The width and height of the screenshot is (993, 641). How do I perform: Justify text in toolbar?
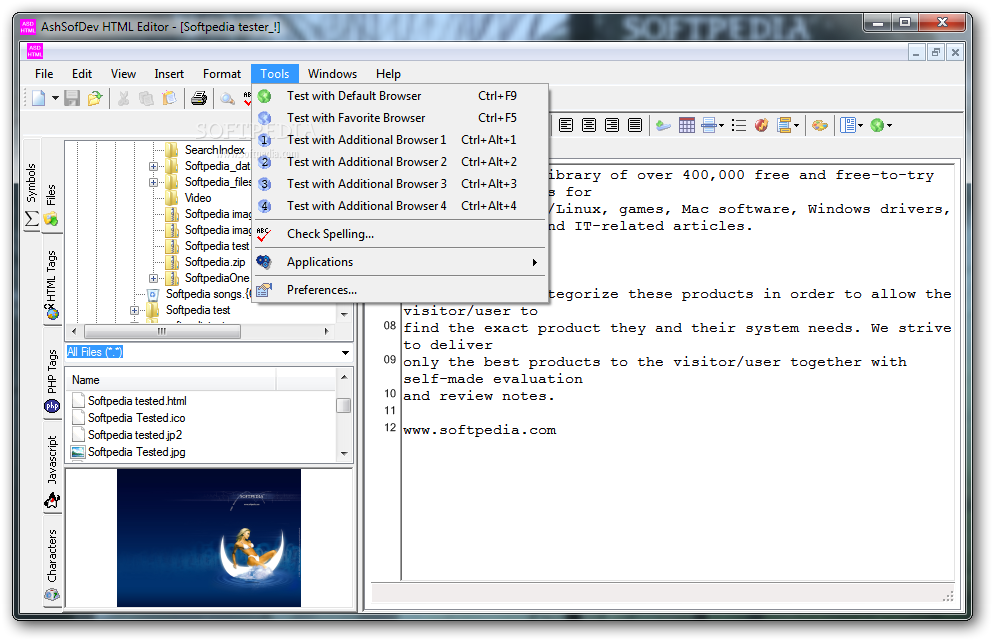[x=635, y=125]
